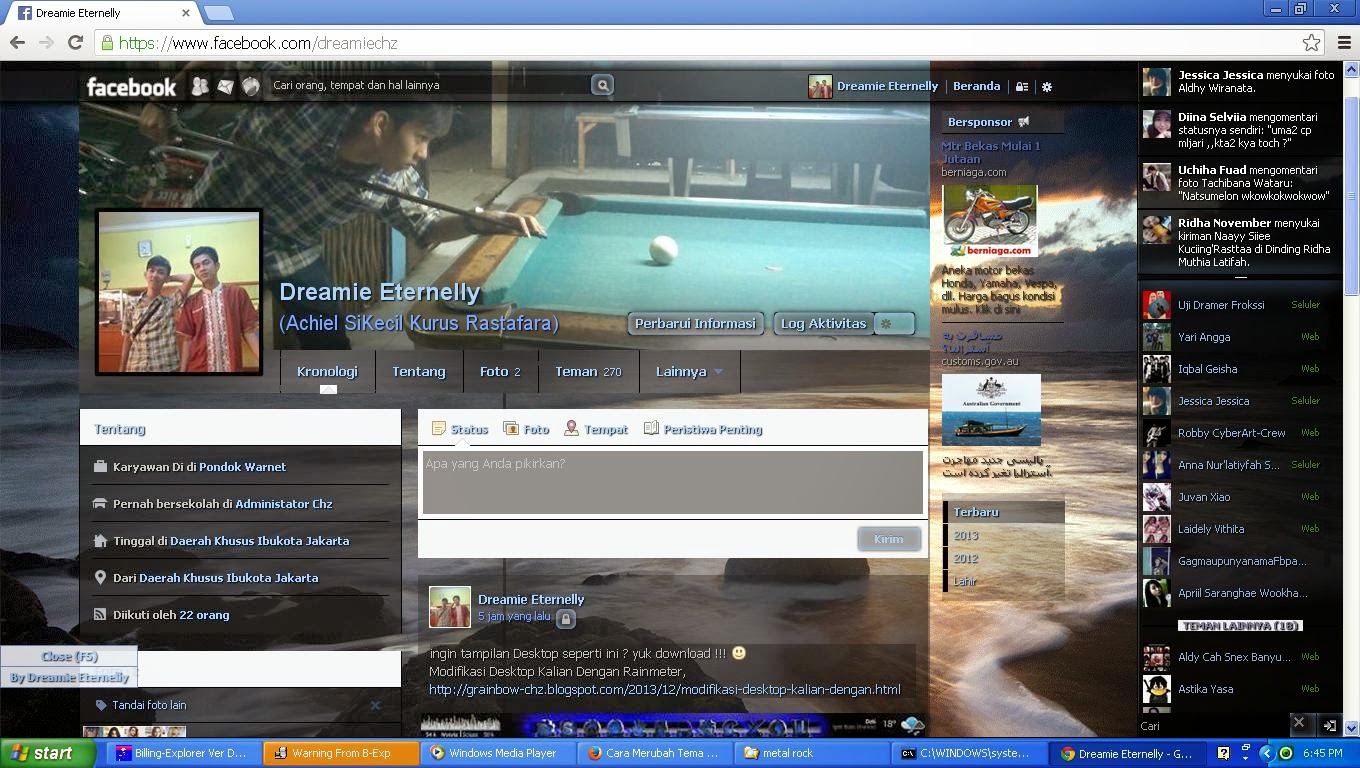Open the notifications globe icon
This screenshot has width=1360, height=768.
tap(251, 86)
